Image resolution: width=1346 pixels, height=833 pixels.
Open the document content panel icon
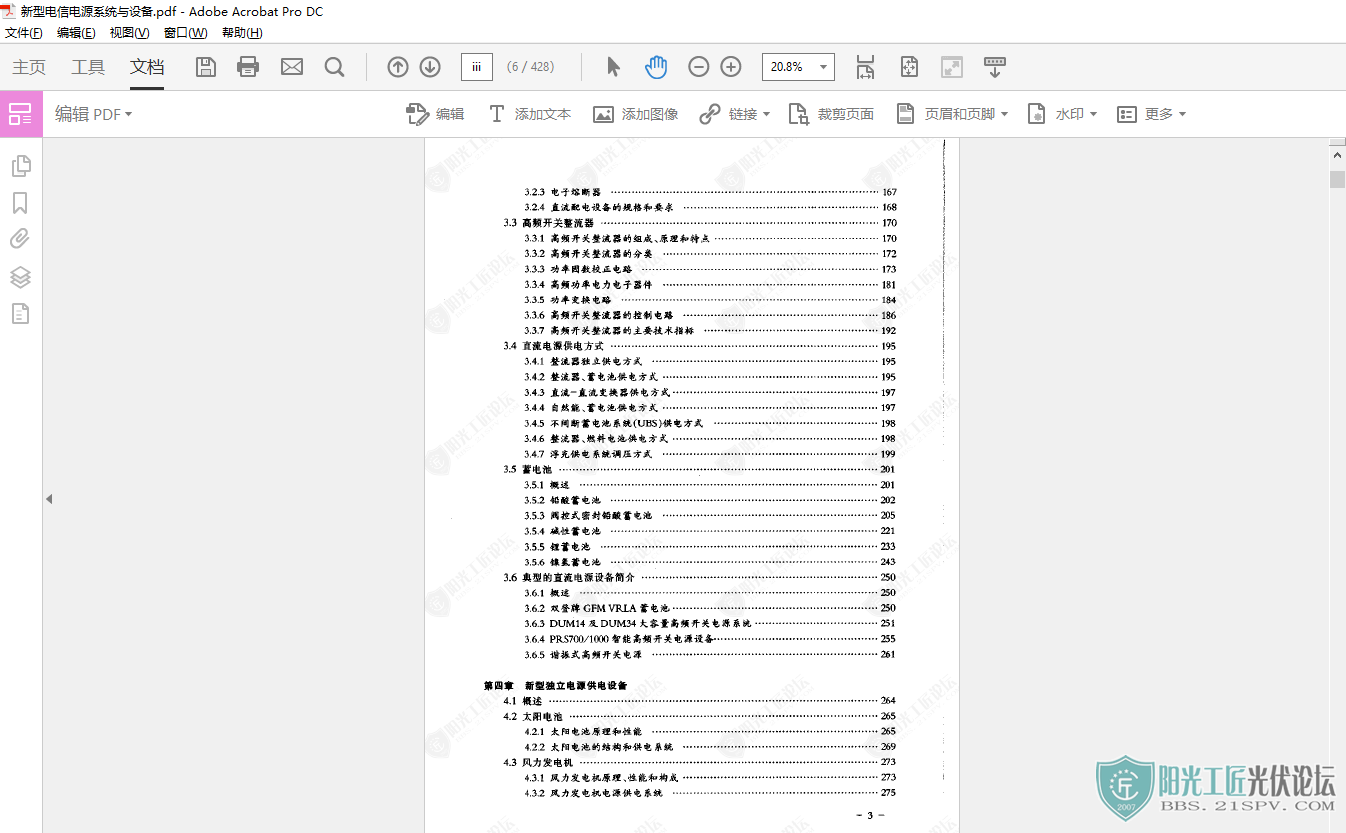click(20, 314)
